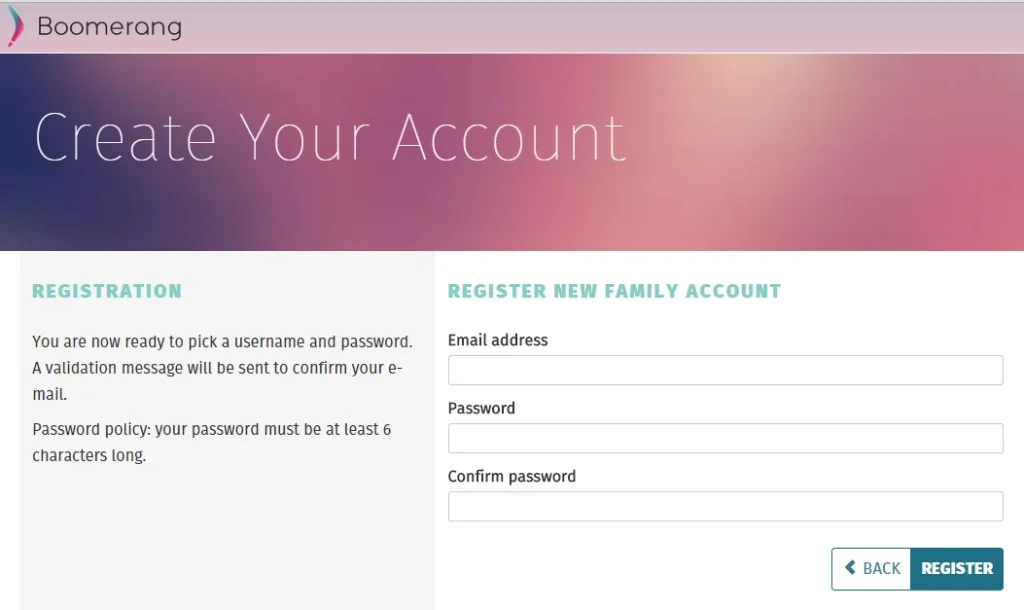1024x610 pixels.
Task: Click the Confirm password label
Action: pos(511,477)
